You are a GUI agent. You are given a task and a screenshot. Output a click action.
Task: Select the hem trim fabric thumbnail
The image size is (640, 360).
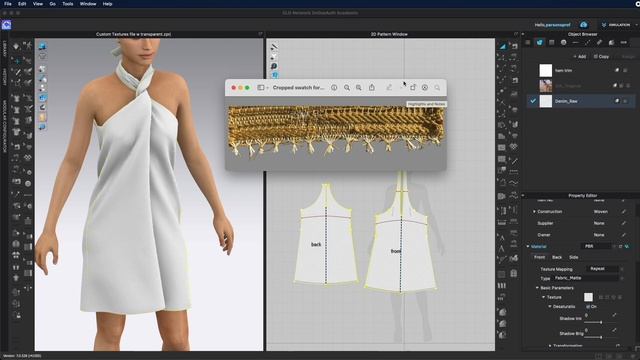(x=546, y=70)
